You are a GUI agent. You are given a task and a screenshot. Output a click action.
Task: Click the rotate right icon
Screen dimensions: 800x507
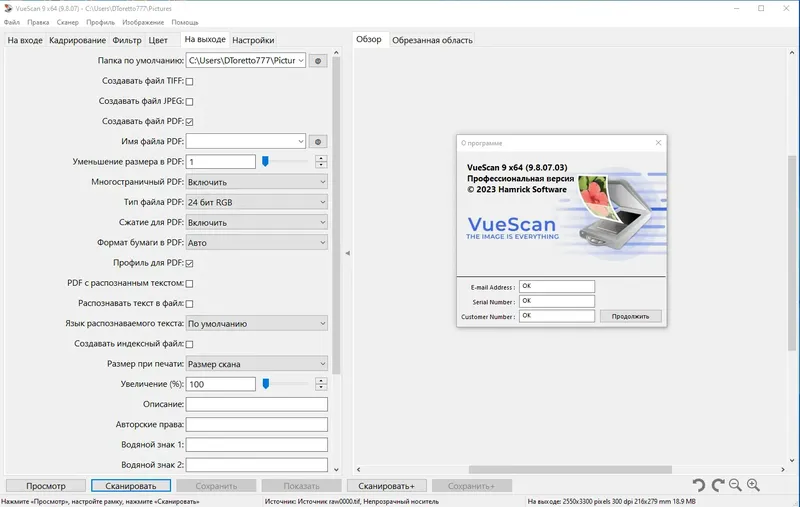pyautogui.click(x=718, y=485)
